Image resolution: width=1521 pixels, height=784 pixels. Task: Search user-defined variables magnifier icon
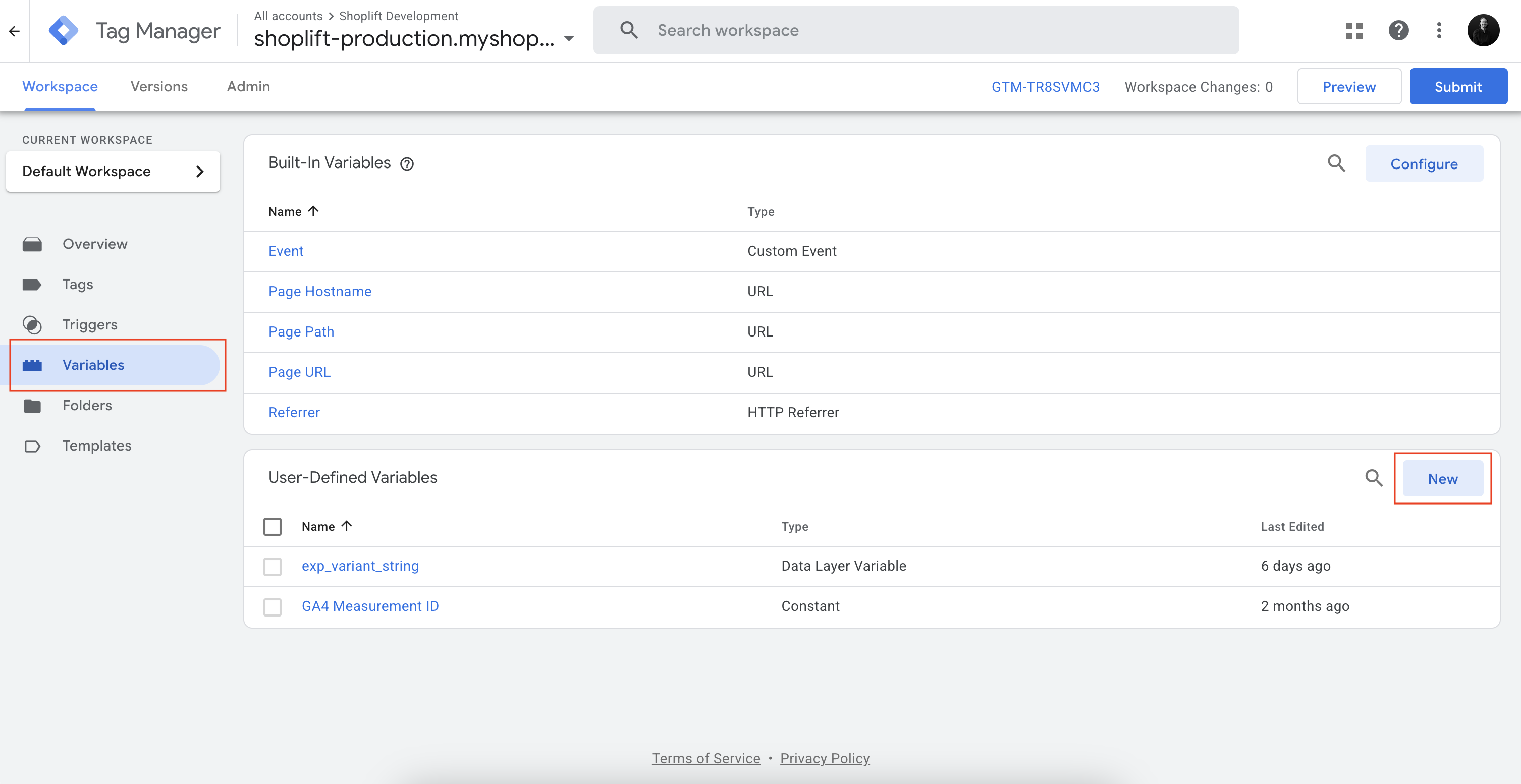(1373, 478)
